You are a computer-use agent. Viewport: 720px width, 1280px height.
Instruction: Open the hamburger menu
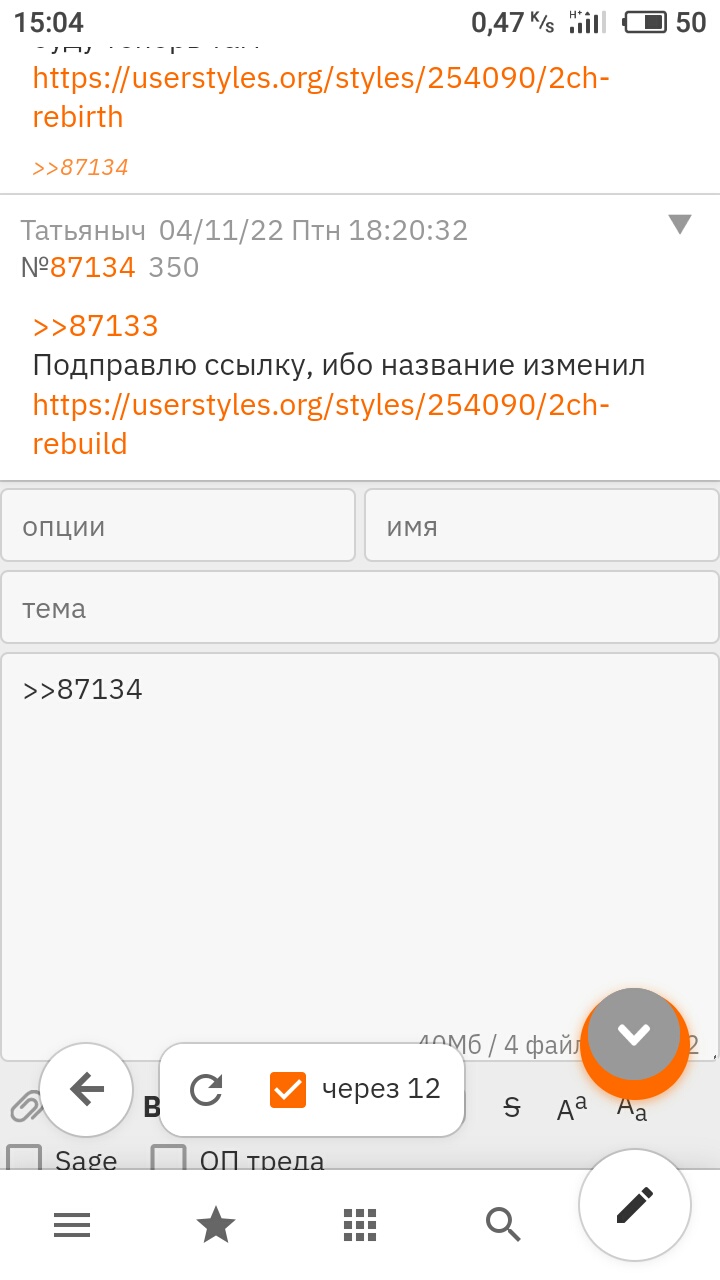click(x=72, y=1224)
